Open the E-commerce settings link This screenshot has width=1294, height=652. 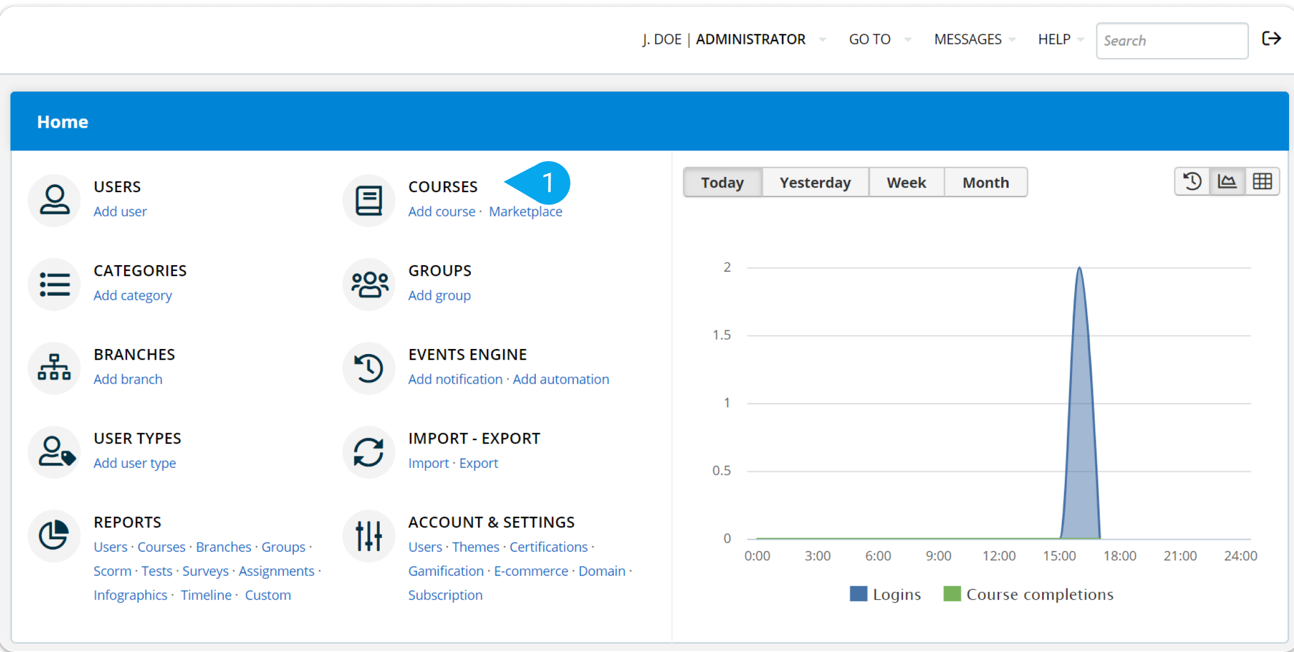click(x=531, y=571)
